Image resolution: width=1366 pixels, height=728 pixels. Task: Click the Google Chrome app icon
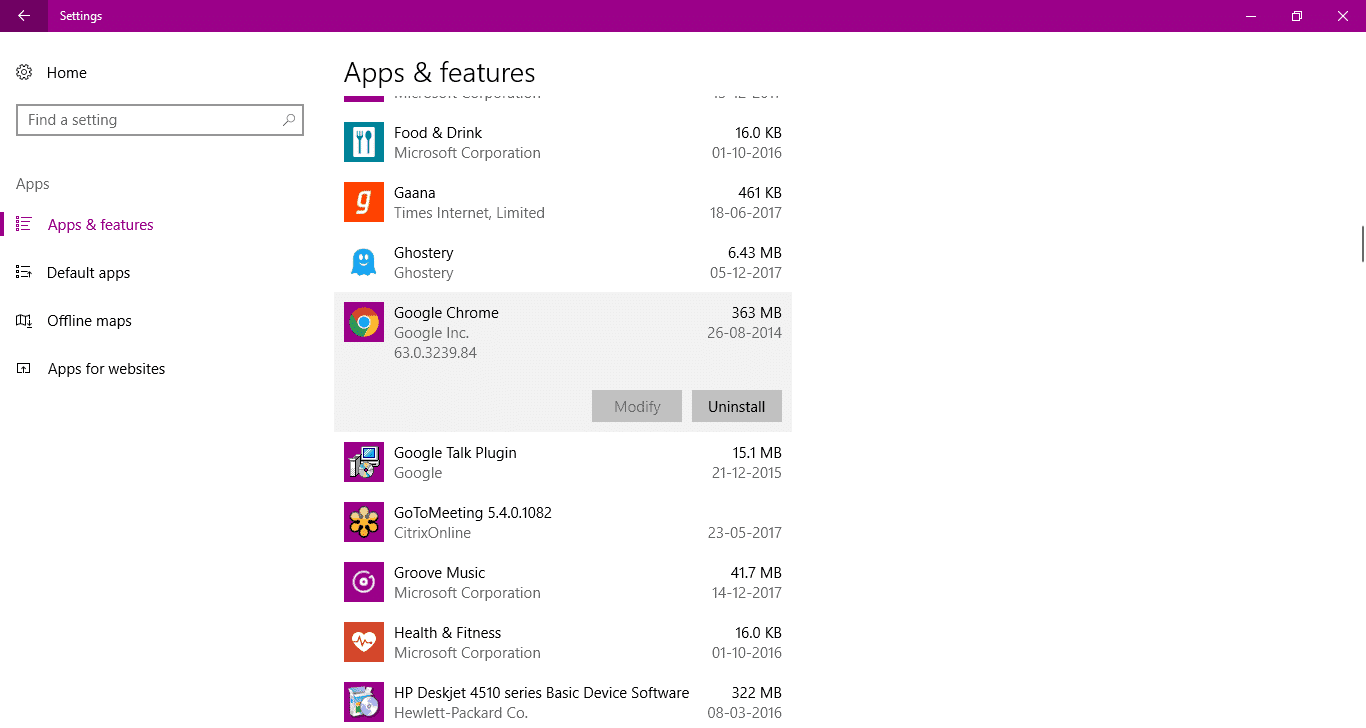pyautogui.click(x=364, y=322)
